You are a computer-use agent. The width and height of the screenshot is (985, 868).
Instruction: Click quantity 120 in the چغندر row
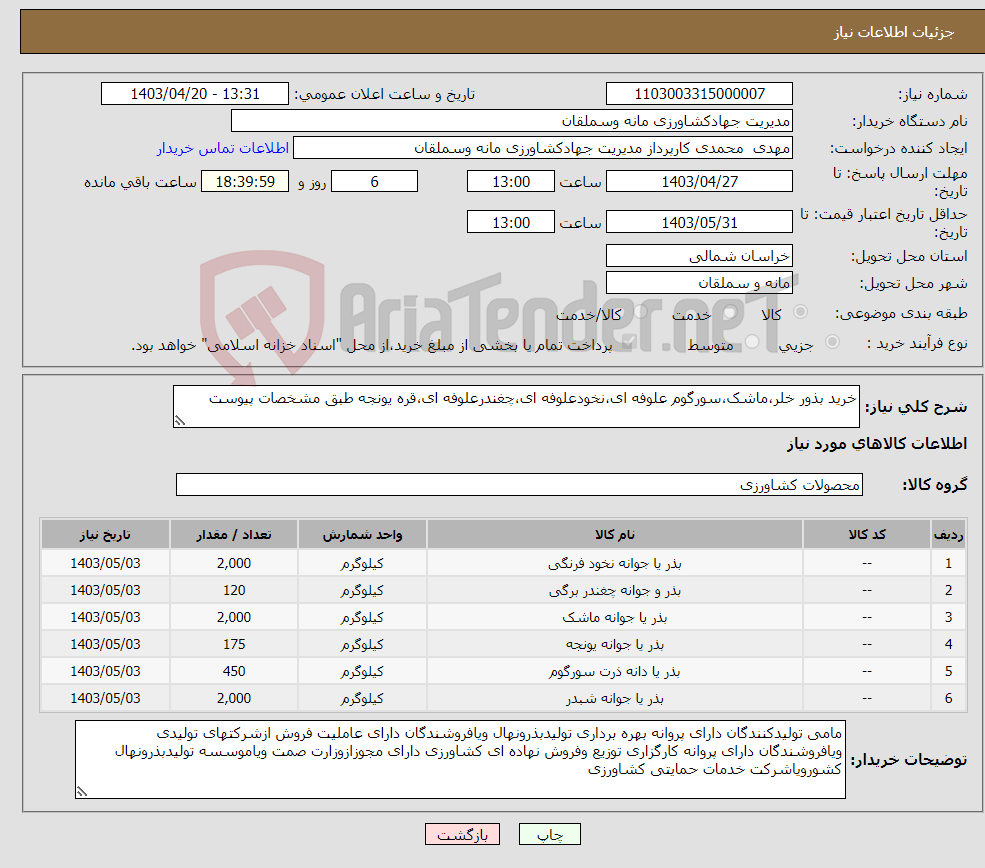point(234,590)
